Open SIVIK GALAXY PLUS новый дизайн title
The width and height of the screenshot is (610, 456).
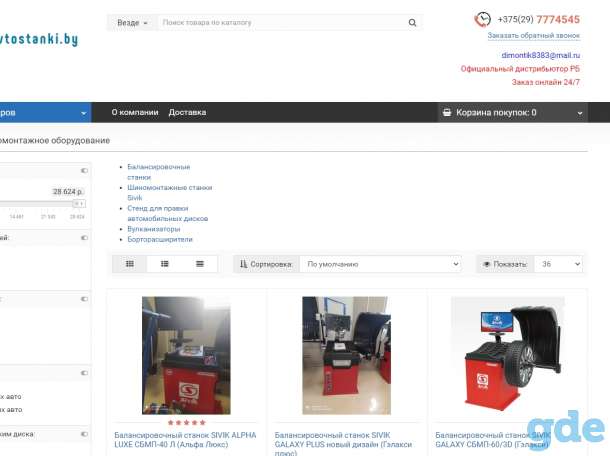tap(343, 444)
